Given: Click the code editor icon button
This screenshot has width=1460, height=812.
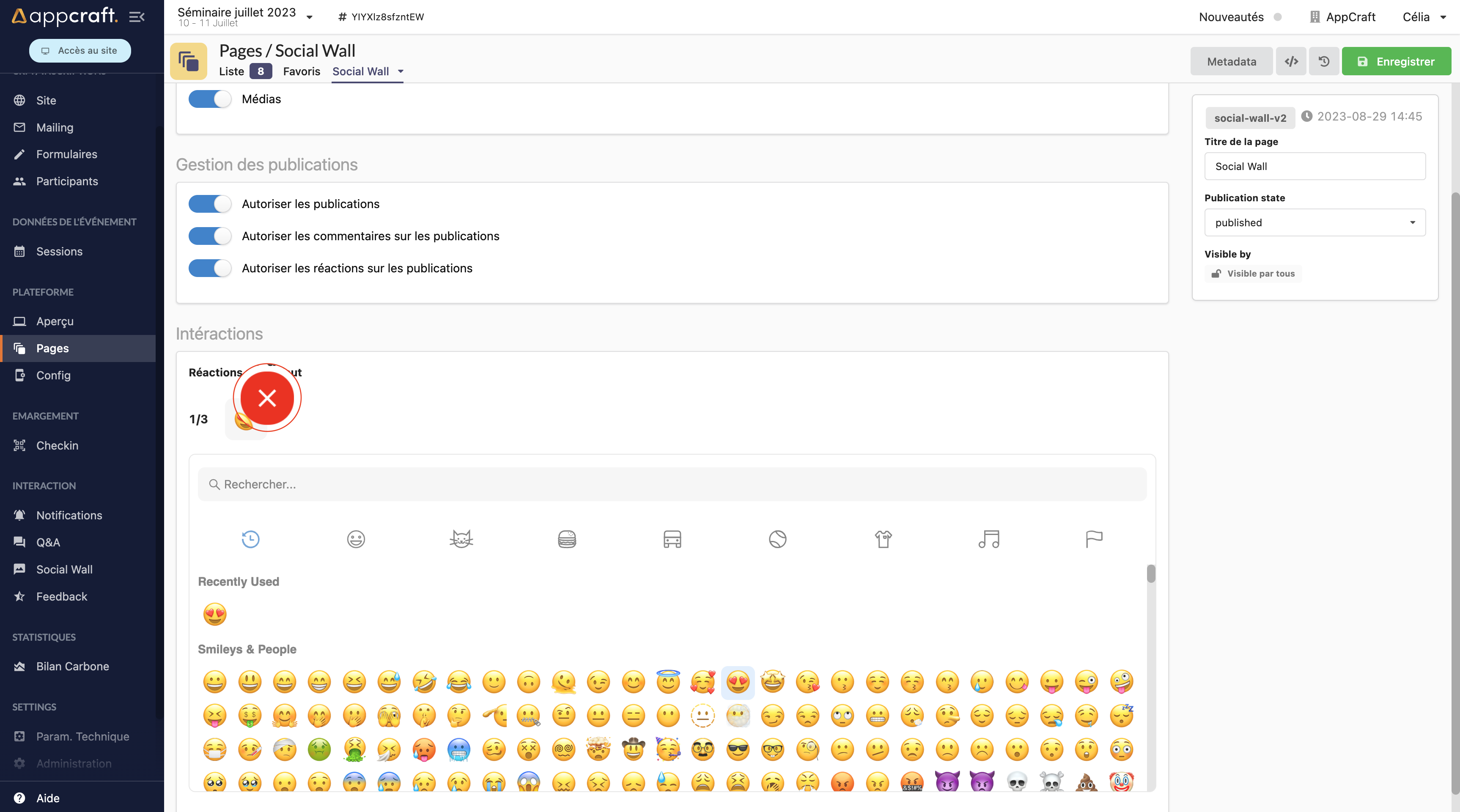Looking at the screenshot, I should coord(1290,61).
